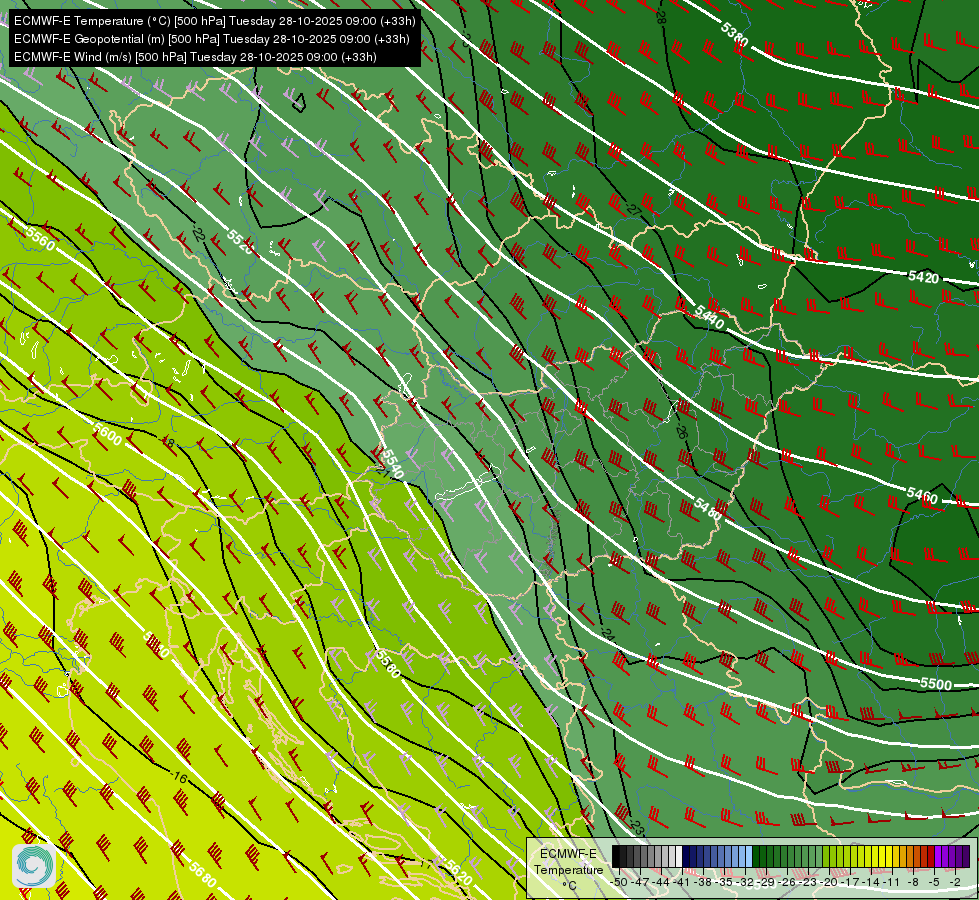This screenshot has width=979, height=900.
Task: Click the -47 value on the legend scale
Action: (x=640, y=882)
